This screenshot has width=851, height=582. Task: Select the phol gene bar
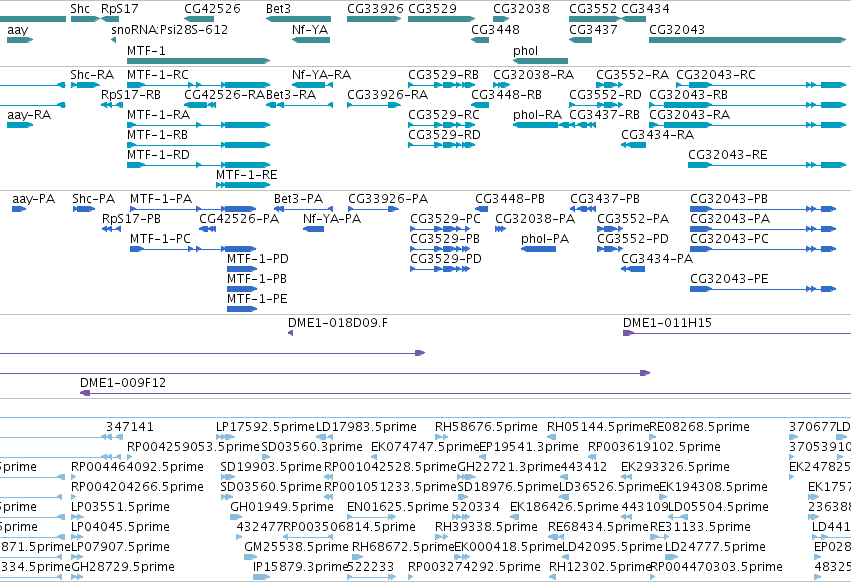[x=541, y=61]
